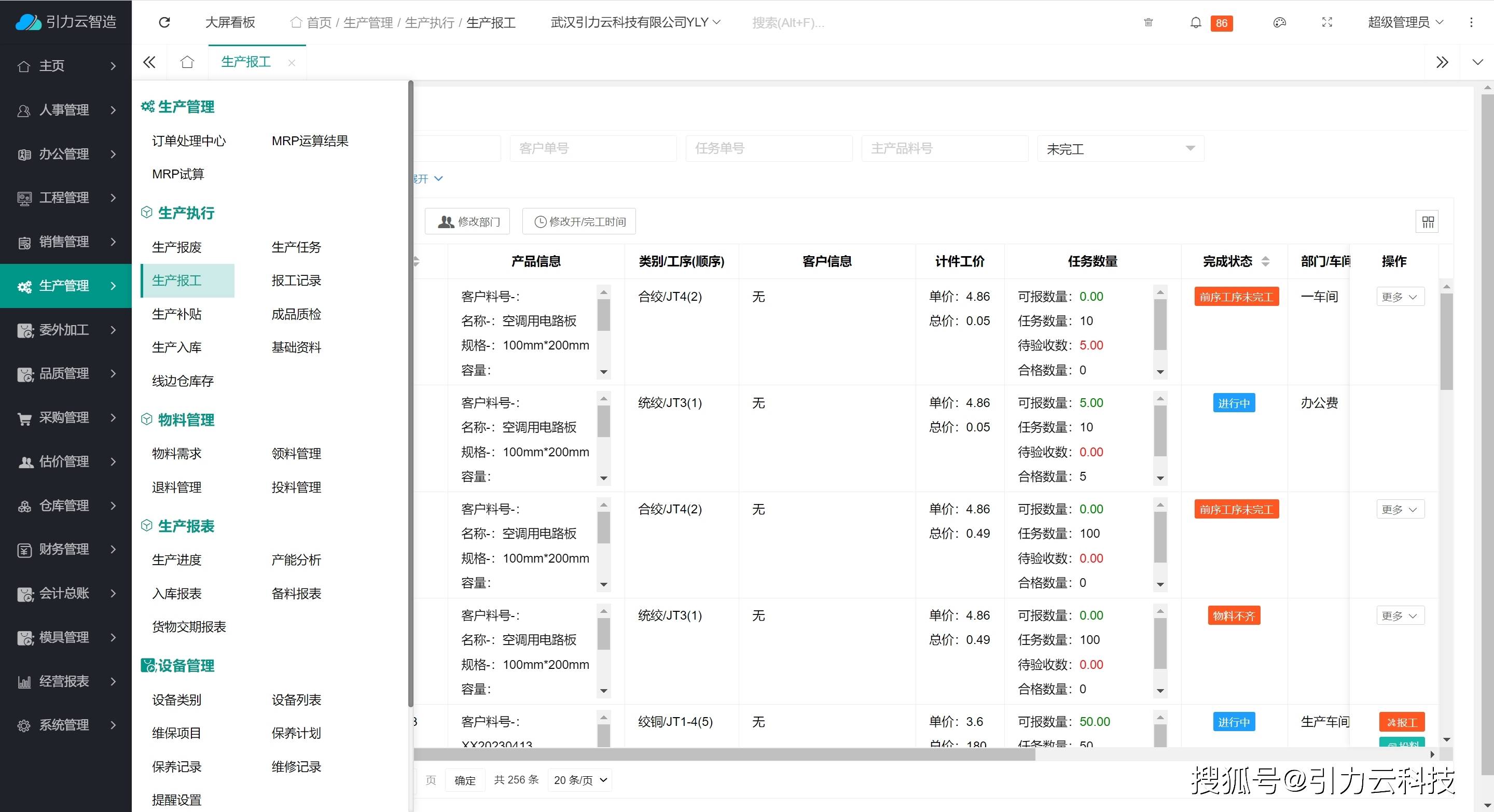Click the 财务管理 sidebar icon
Image resolution: width=1494 pixels, height=812 pixels.
click(x=24, y=550)
